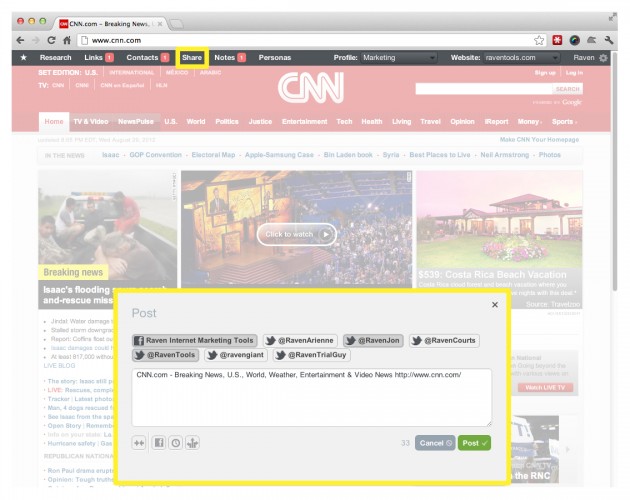Click the CNN search input field
The height and width of the screenshot is (500, 630).
(484, 89)
